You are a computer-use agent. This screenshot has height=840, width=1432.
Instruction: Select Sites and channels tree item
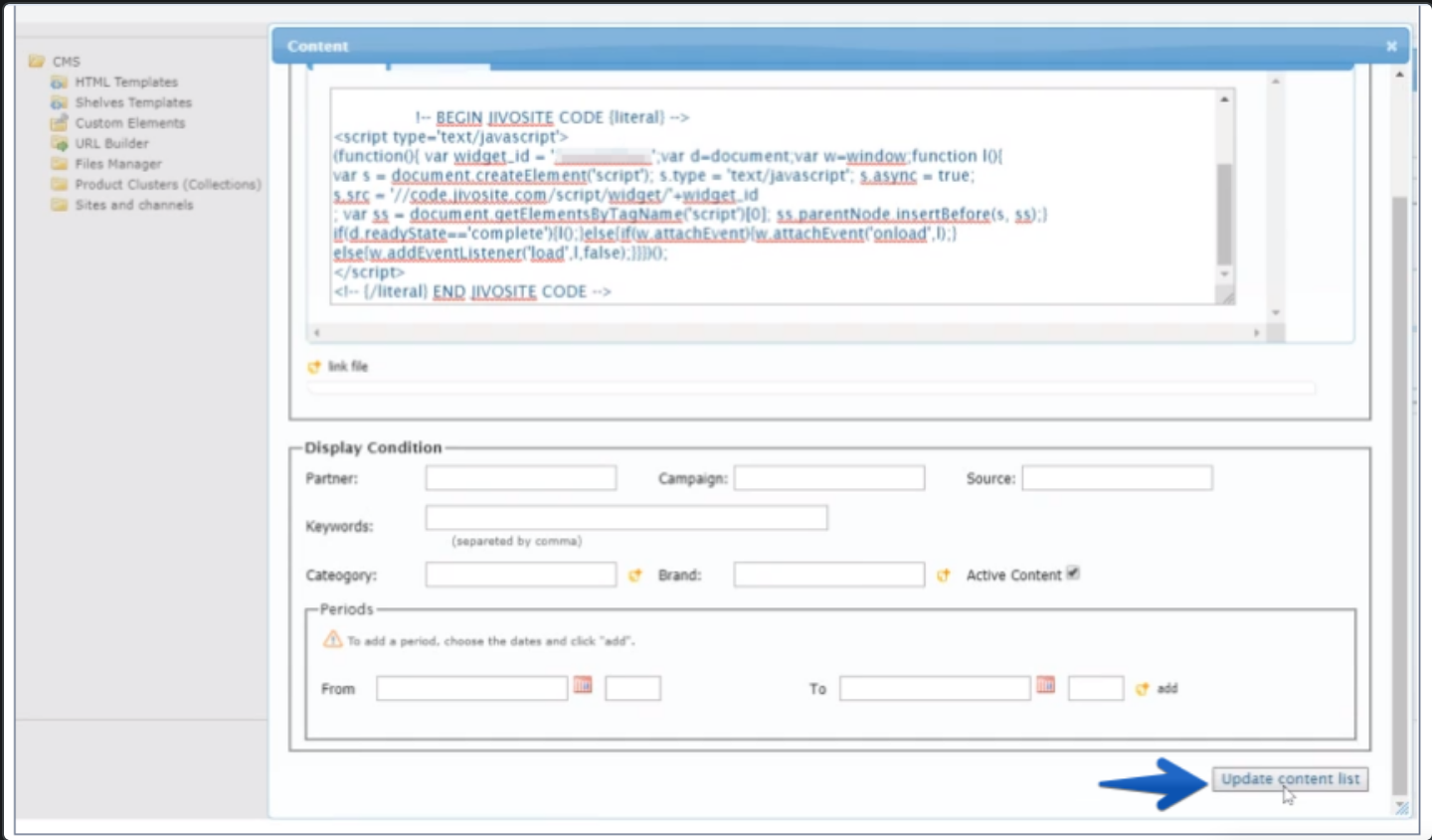[134, 205]
